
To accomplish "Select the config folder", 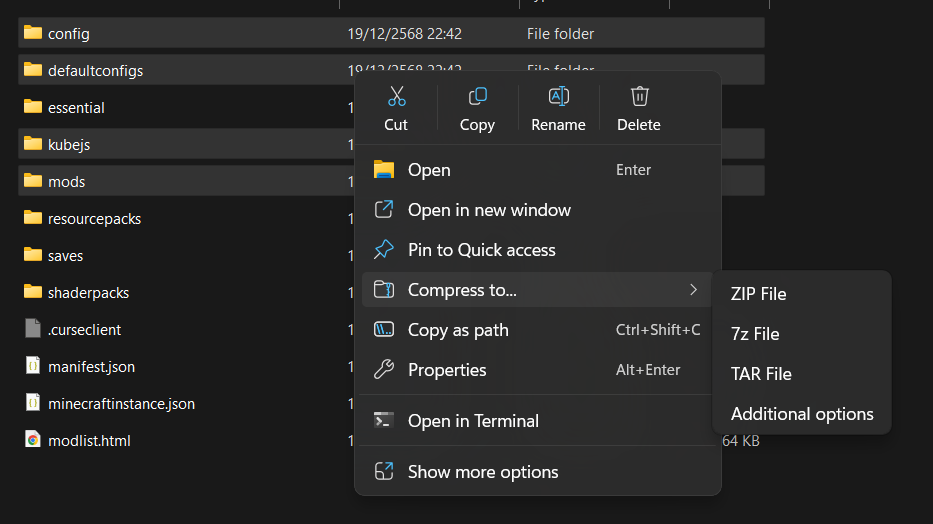I will 68,34.
